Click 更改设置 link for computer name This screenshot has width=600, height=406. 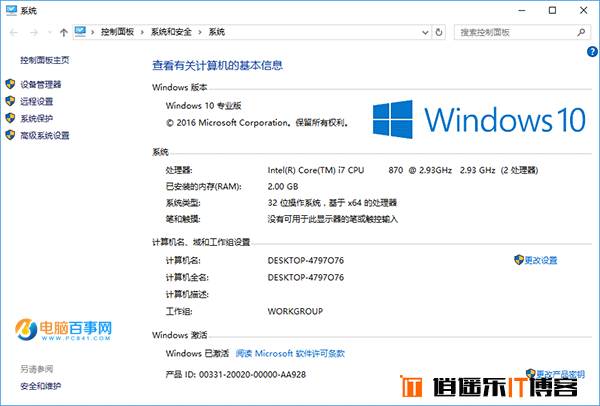pyautogui.click(x=541, y=261)
